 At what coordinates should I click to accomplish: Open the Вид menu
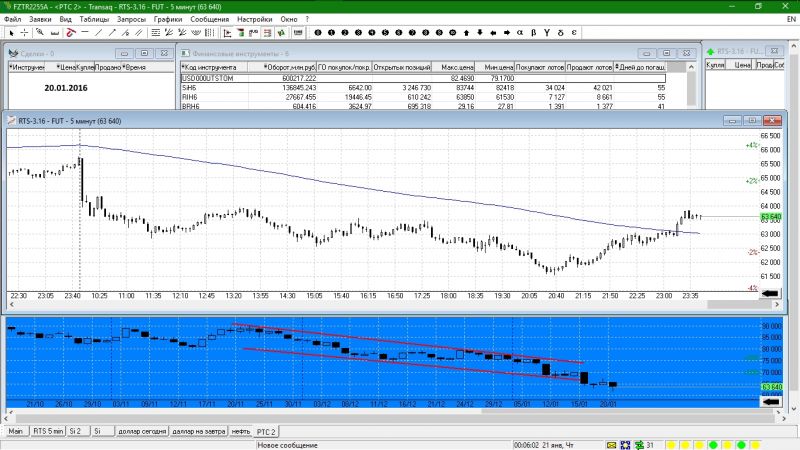pos(65,19)
